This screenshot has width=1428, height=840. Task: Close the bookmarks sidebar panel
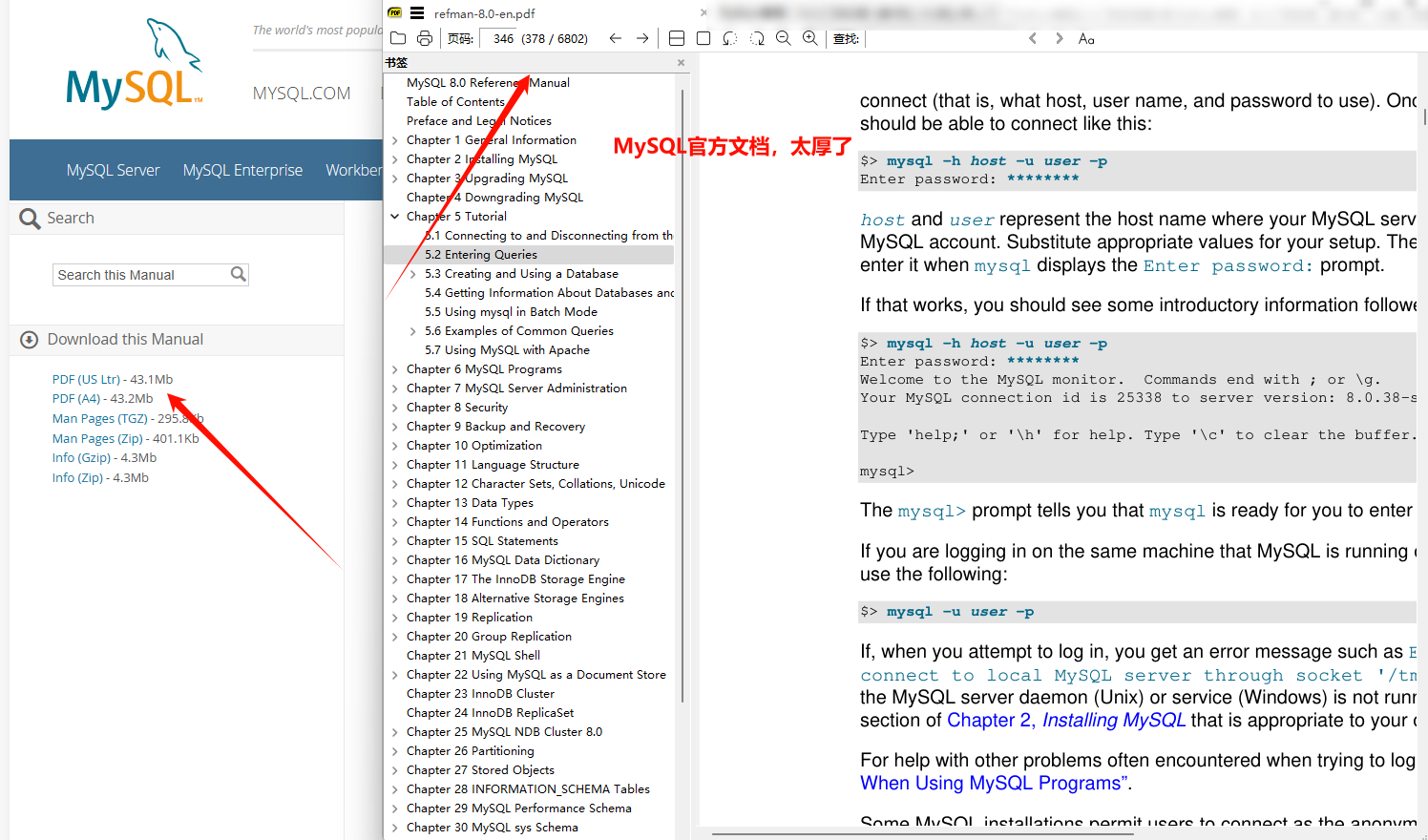(681, 63)
